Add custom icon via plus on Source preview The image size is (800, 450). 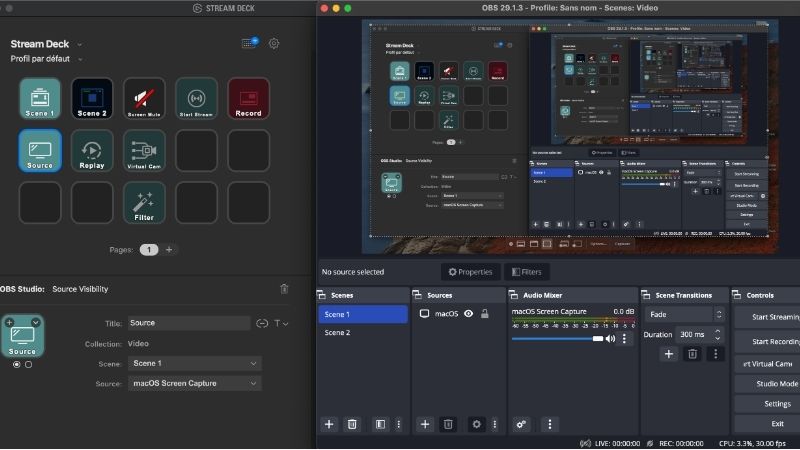click(x=9, y=322)
